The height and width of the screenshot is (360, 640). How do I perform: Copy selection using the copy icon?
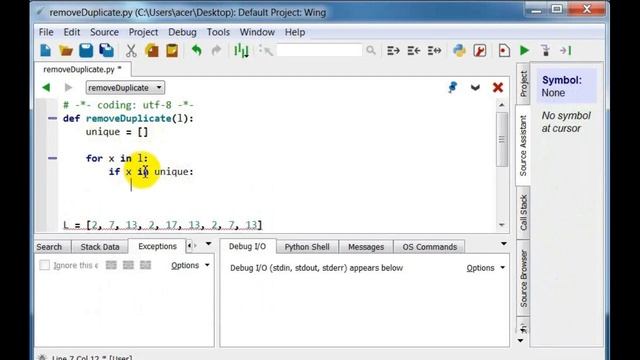[x=152, y=51]
